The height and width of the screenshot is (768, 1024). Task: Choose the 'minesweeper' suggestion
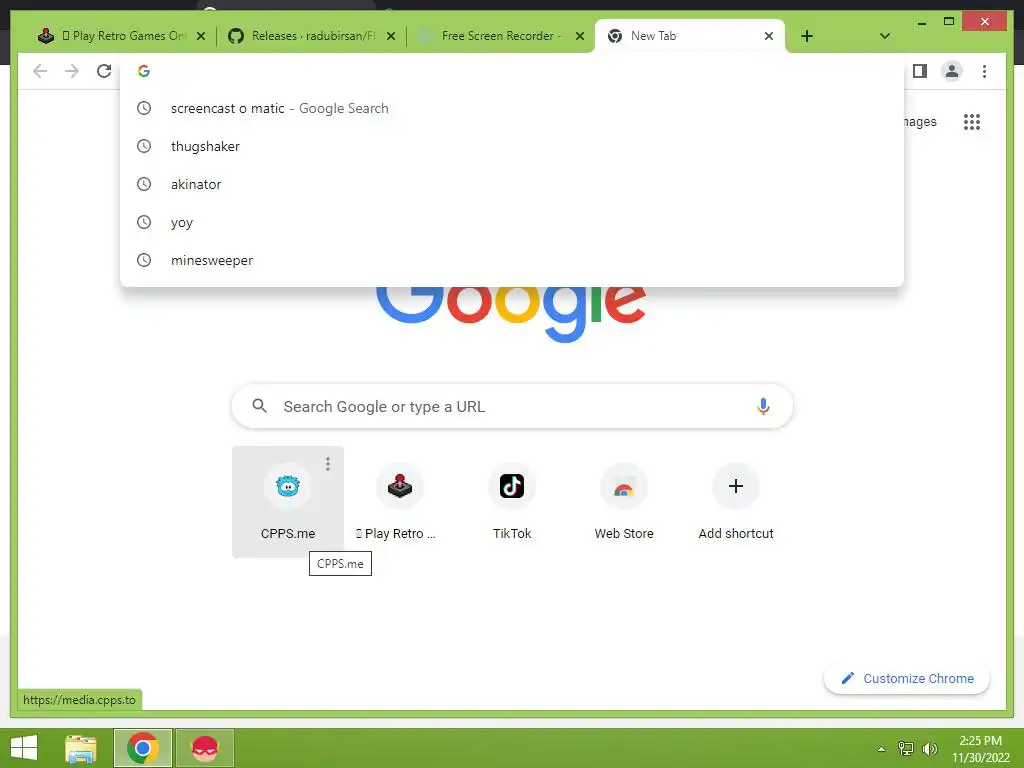pos(512,260)
